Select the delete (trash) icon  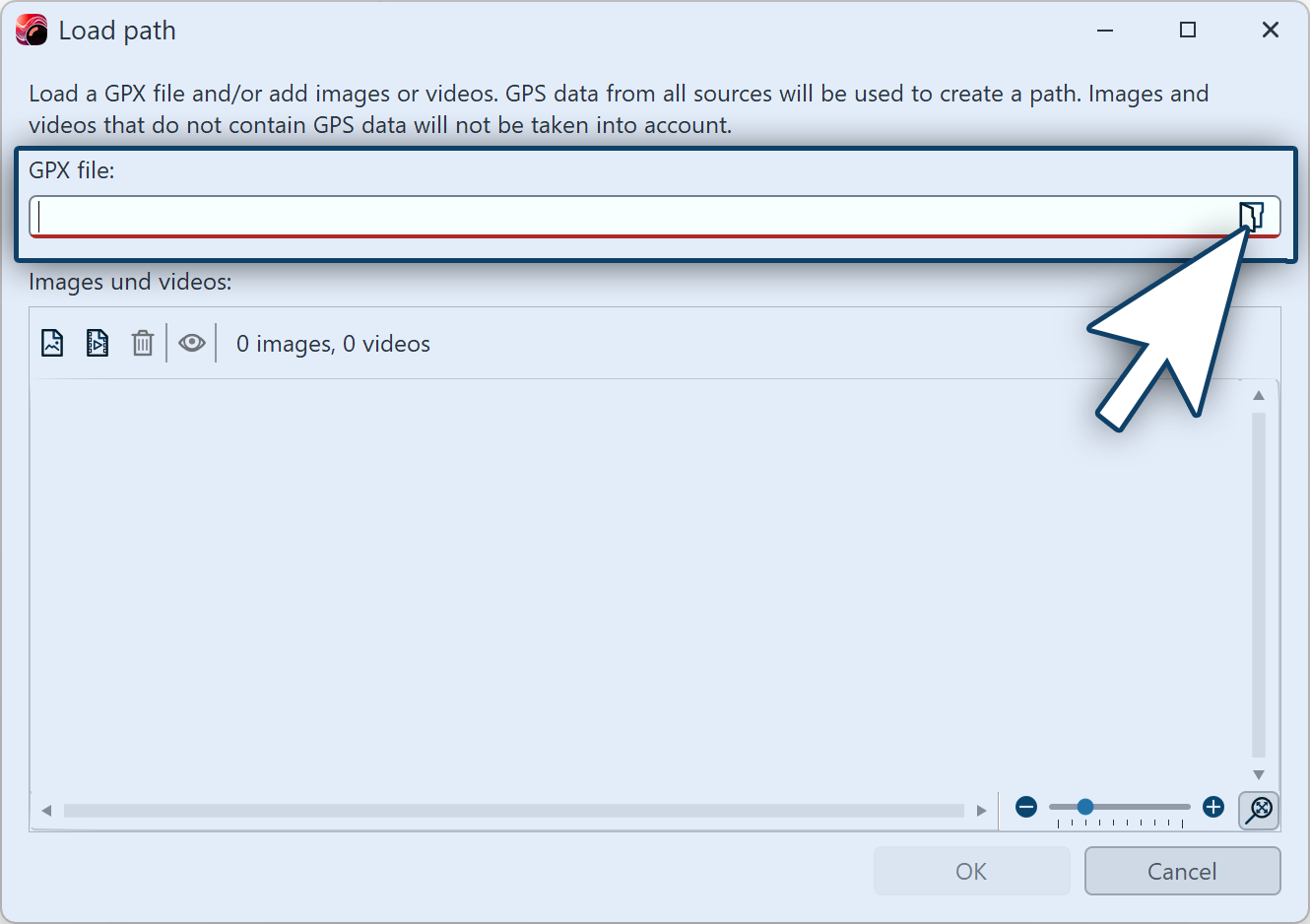coord(142,342)
